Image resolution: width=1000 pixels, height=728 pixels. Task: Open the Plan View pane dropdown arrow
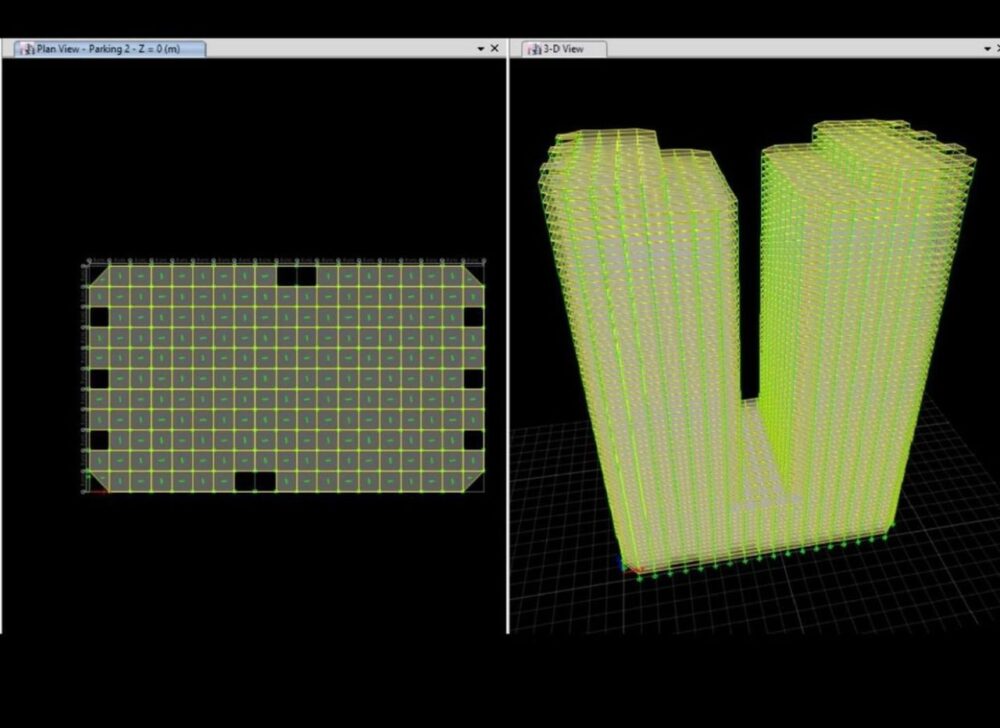[479, 48]
